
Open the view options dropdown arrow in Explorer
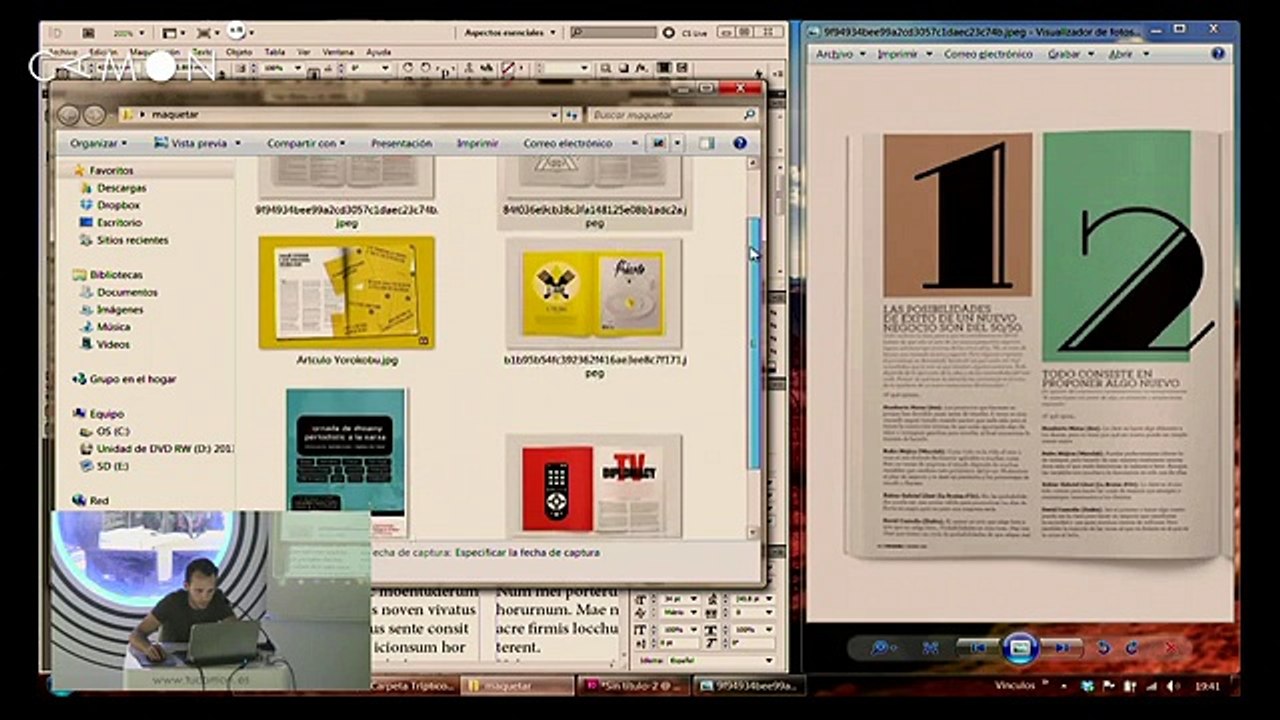(677, 143)
